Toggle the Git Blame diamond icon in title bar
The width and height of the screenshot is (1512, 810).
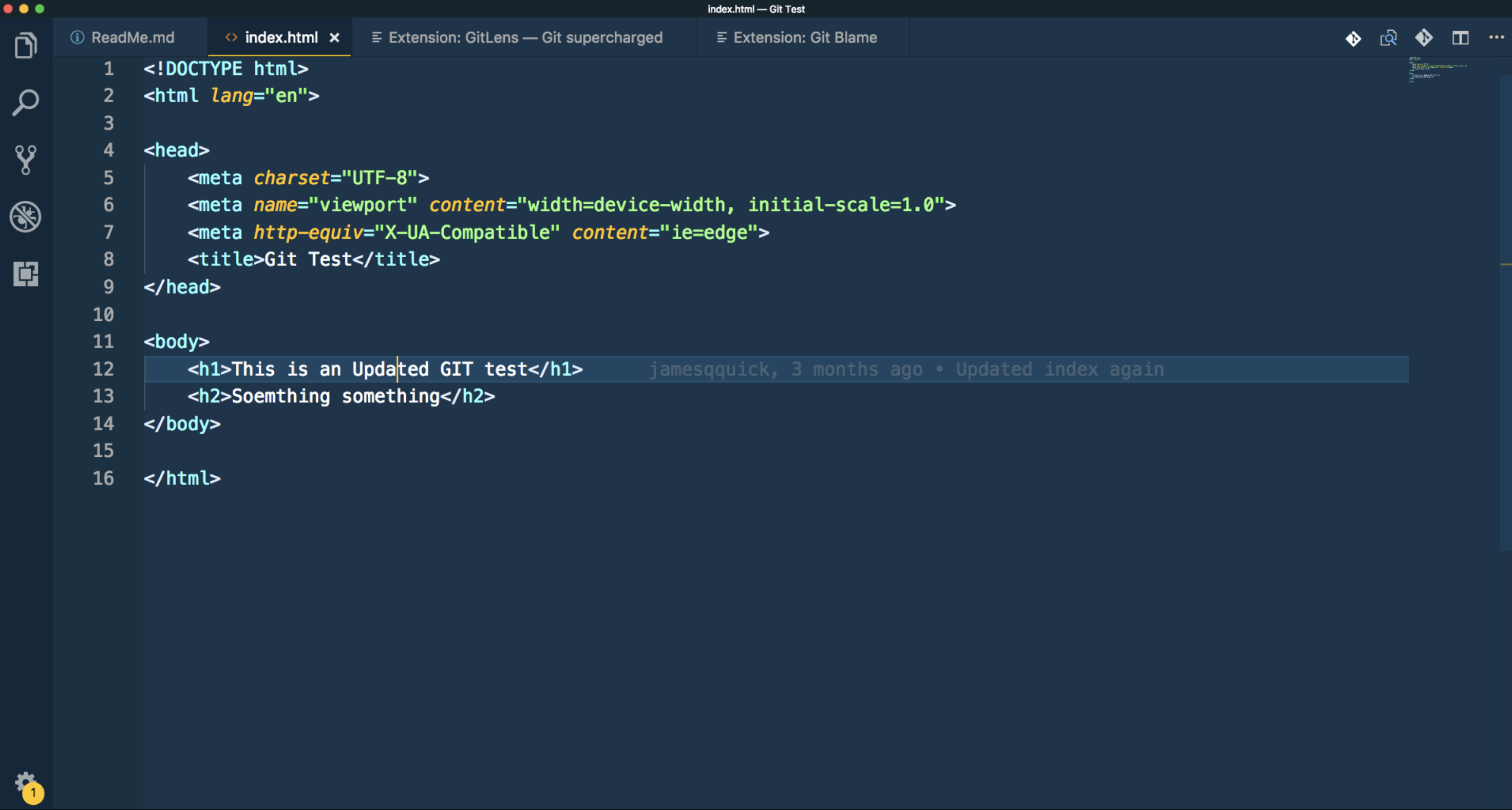1425,37
